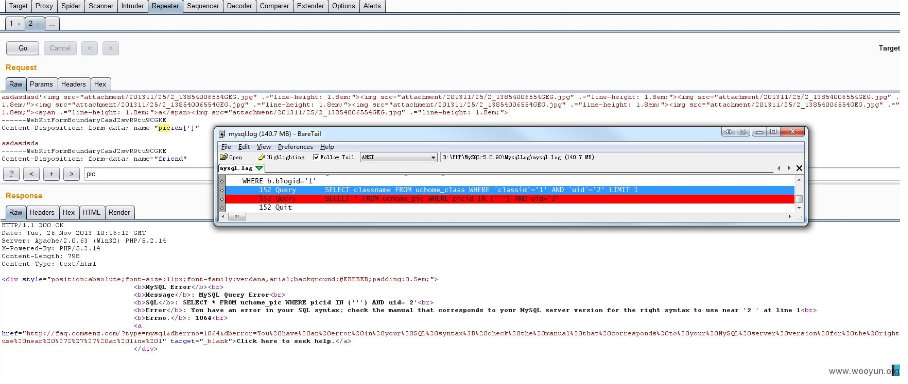
Task: Switch to Burp Sequencer tab
Action: [x=203, y=6]
